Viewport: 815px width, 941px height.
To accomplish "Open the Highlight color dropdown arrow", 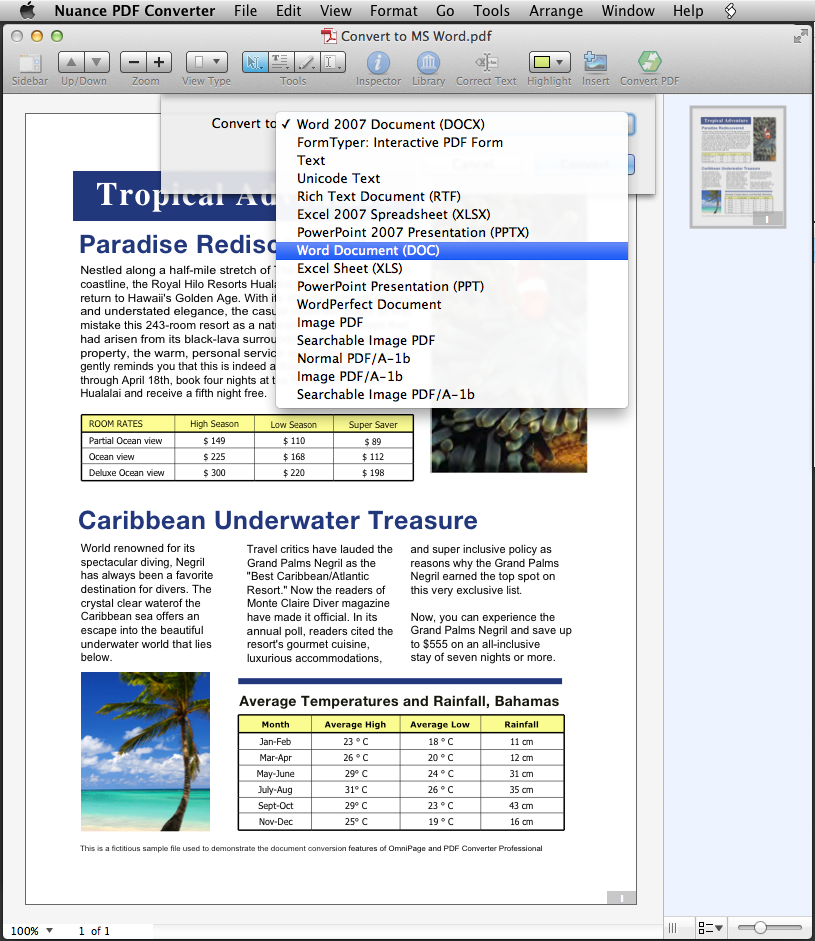I will pyautogui.click(x=561, y=62).
